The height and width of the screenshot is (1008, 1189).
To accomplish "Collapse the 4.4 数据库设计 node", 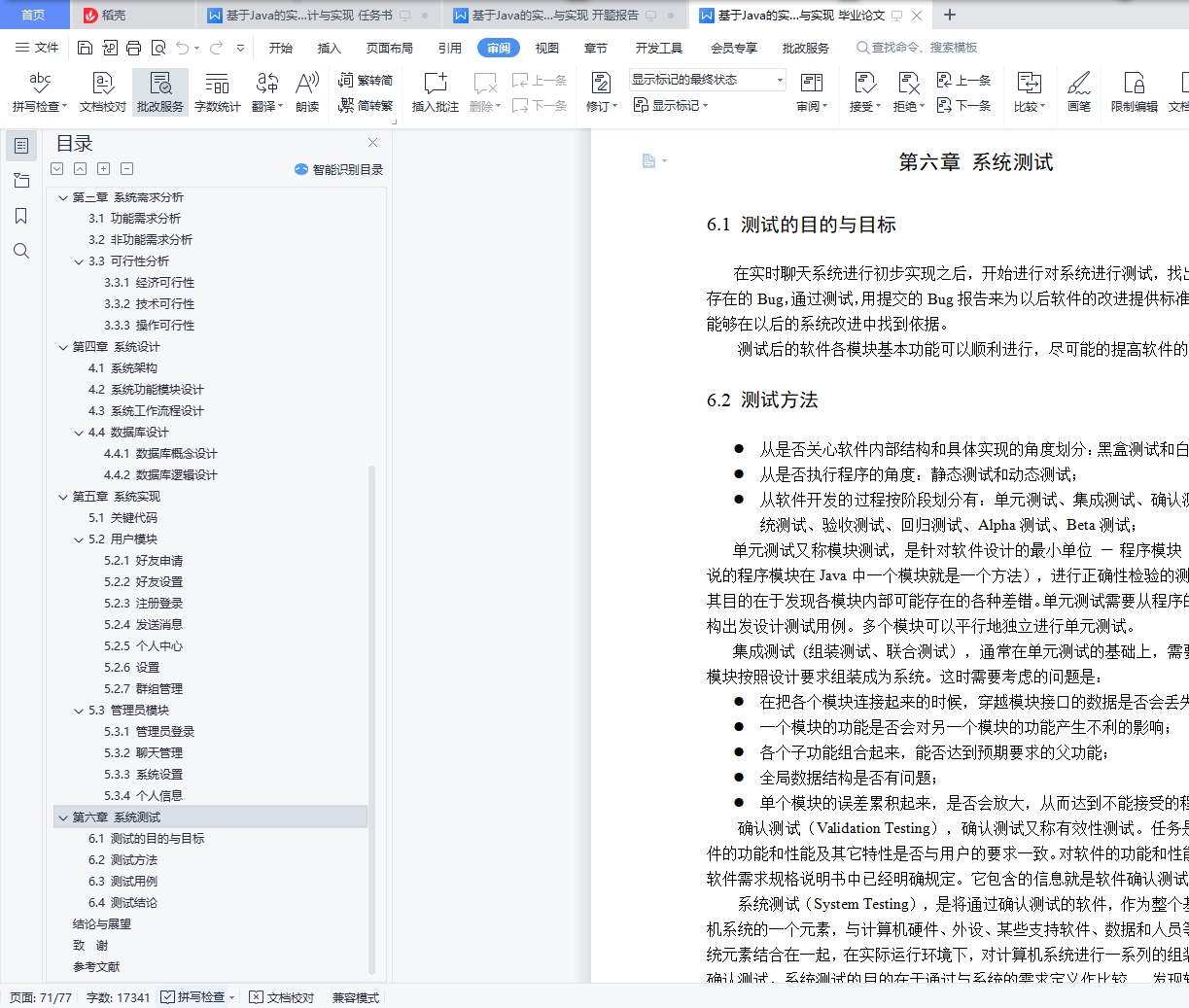I will [79, 433].
